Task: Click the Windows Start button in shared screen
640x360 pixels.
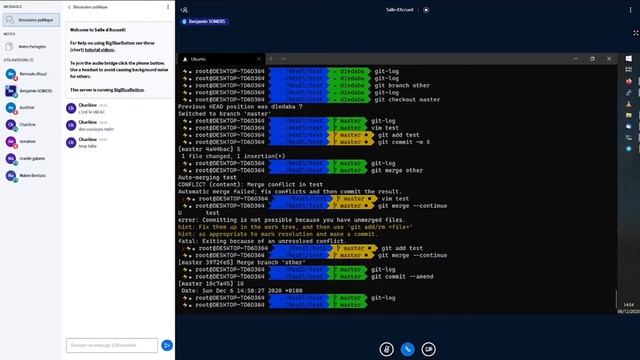Action: coord(629,59)
